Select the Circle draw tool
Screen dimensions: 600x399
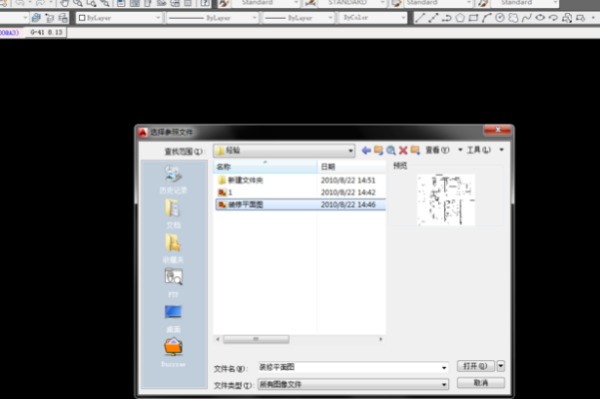click(x=500, y=18)
